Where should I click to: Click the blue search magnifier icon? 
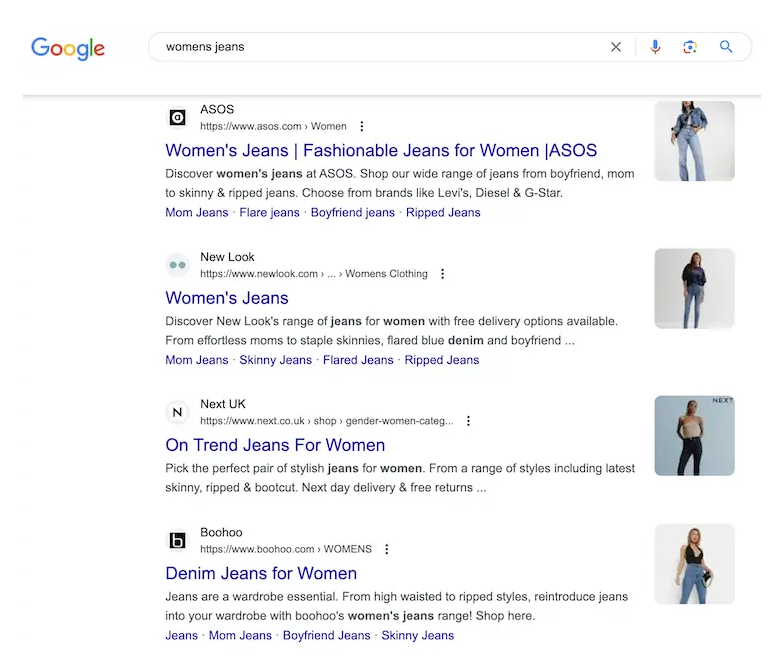[x=726, y=47]
